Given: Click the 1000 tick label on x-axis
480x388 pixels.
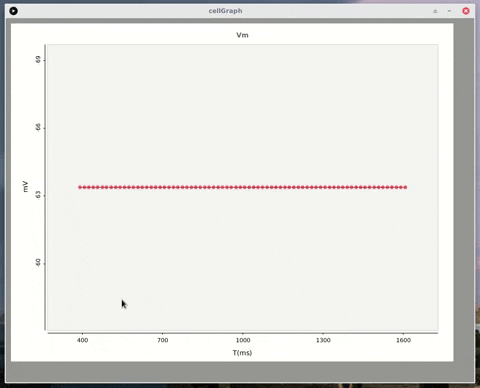Looking at the screenshot, I should [x=243, y=340].
